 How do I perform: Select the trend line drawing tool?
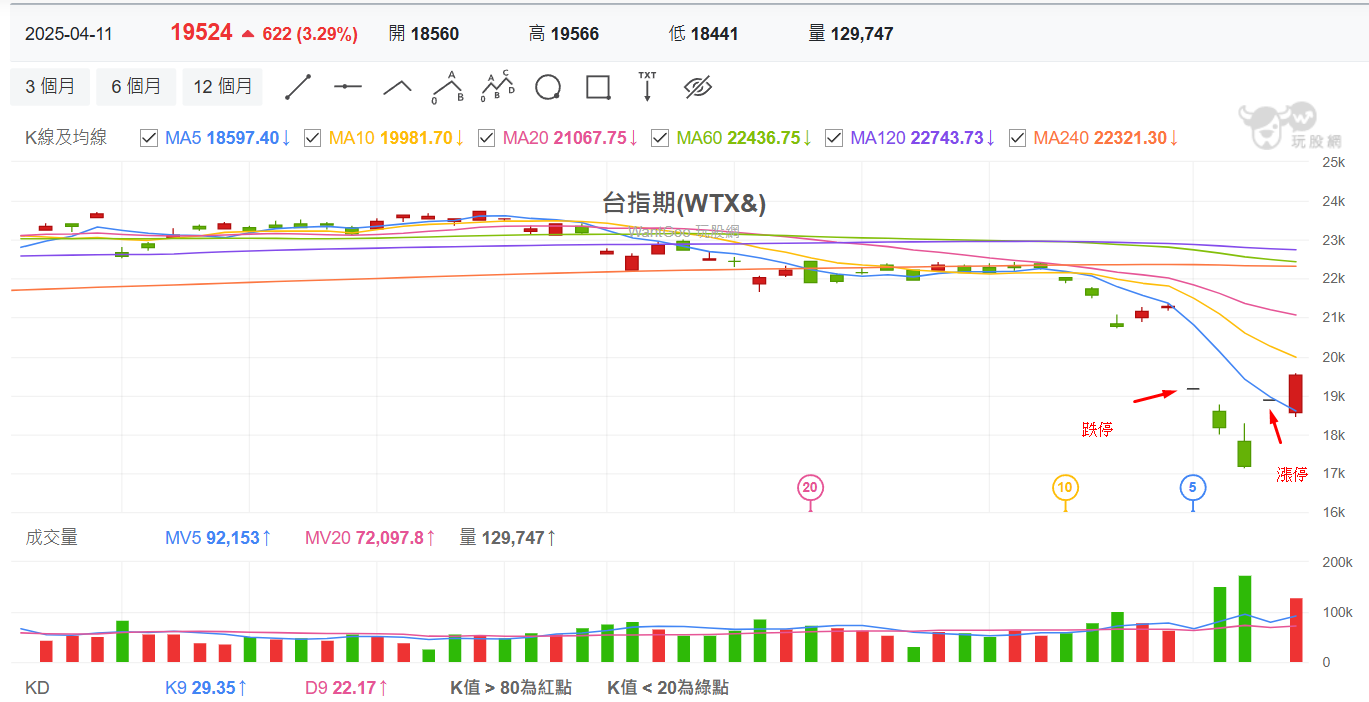point(299,88)
